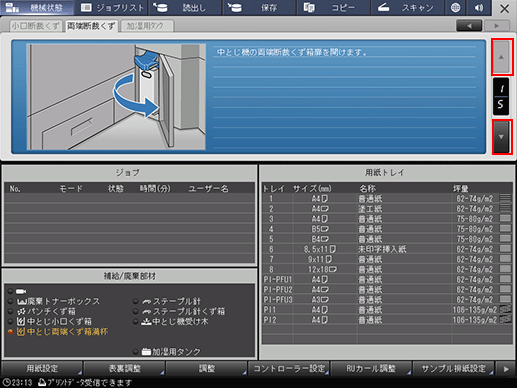The width and height of the screenshot is (517, 388).
Task: Click the 用紙トレイ panel header
Action: [385, 173]
